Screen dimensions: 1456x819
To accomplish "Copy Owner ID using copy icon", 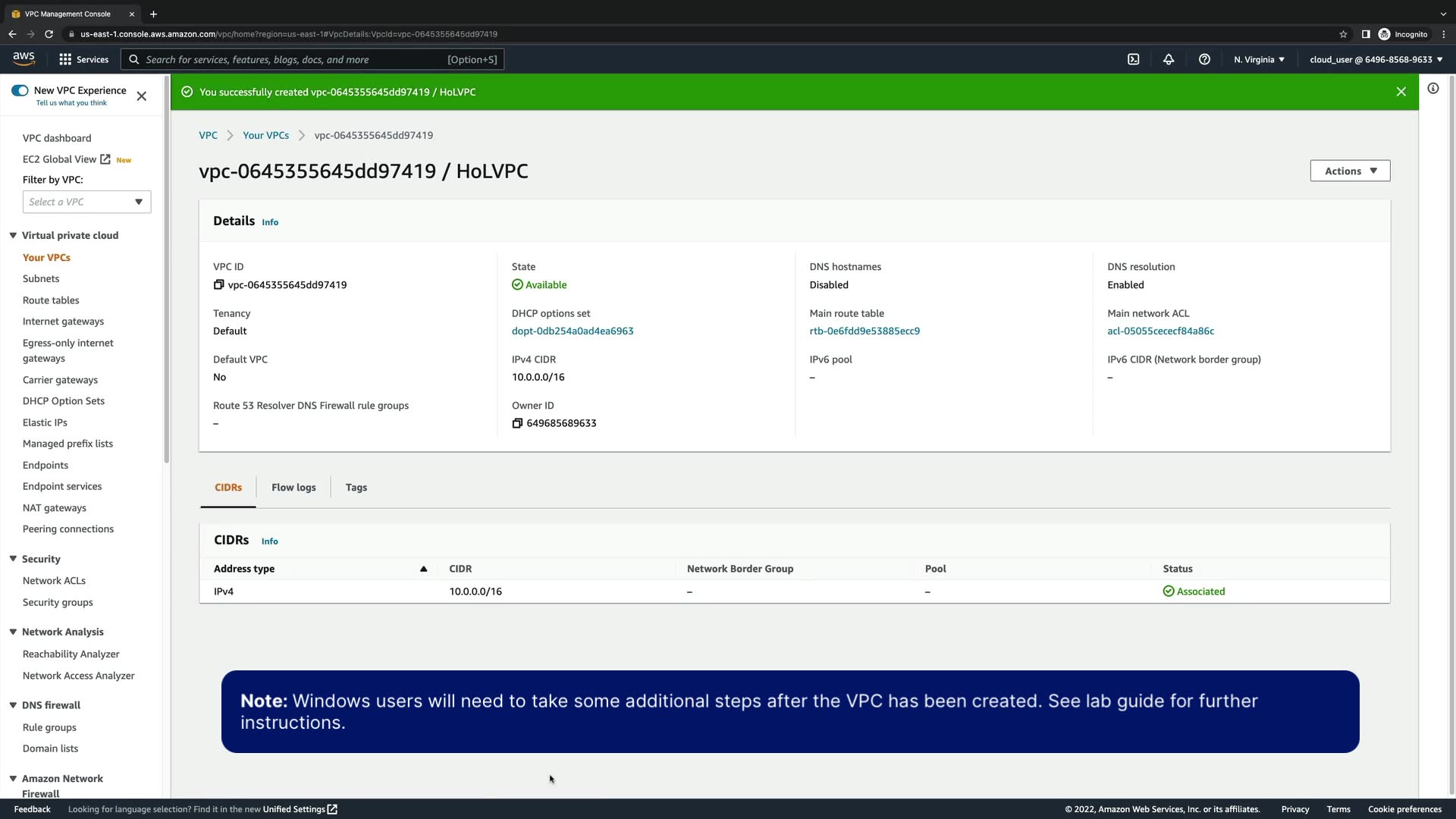I will click(517, 423).
